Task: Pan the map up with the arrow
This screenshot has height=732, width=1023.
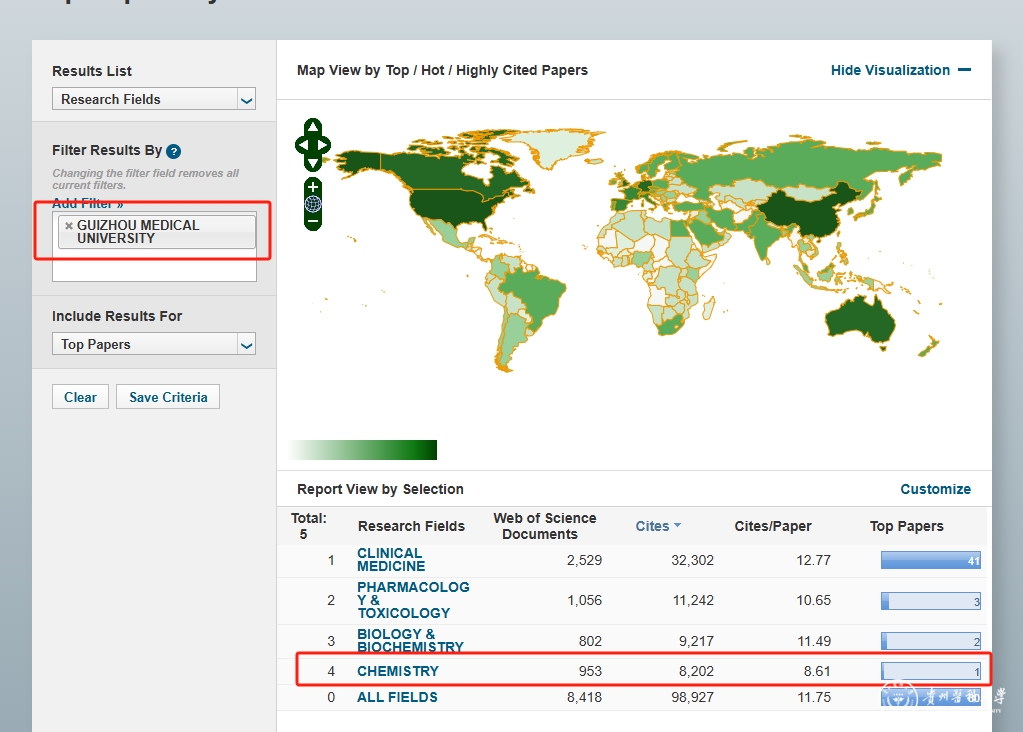Action: (x=313, y=128)
